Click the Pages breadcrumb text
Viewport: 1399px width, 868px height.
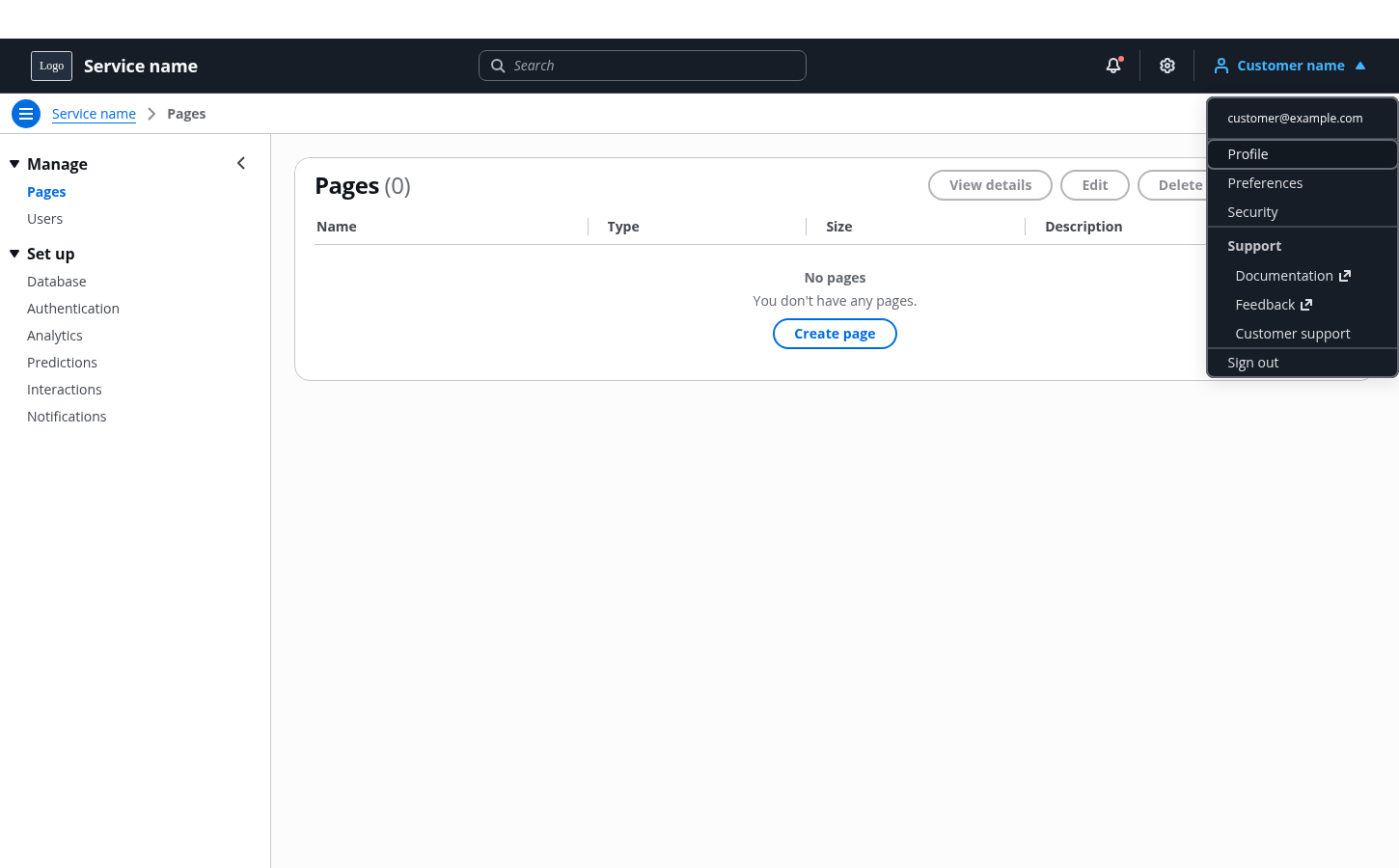click(186, 114)
